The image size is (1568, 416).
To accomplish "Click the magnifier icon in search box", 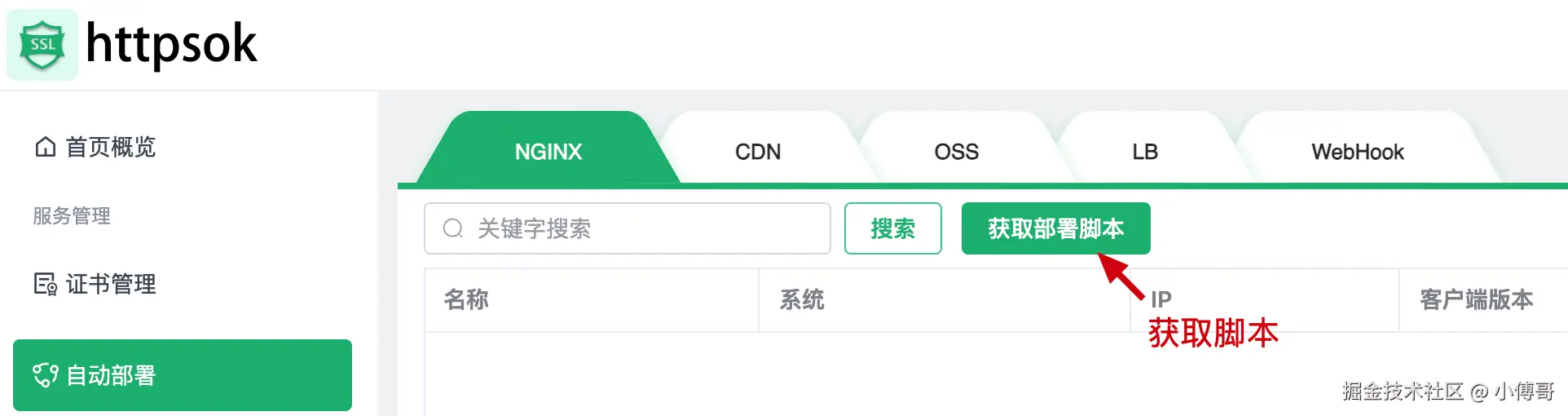I will [453, 228].
